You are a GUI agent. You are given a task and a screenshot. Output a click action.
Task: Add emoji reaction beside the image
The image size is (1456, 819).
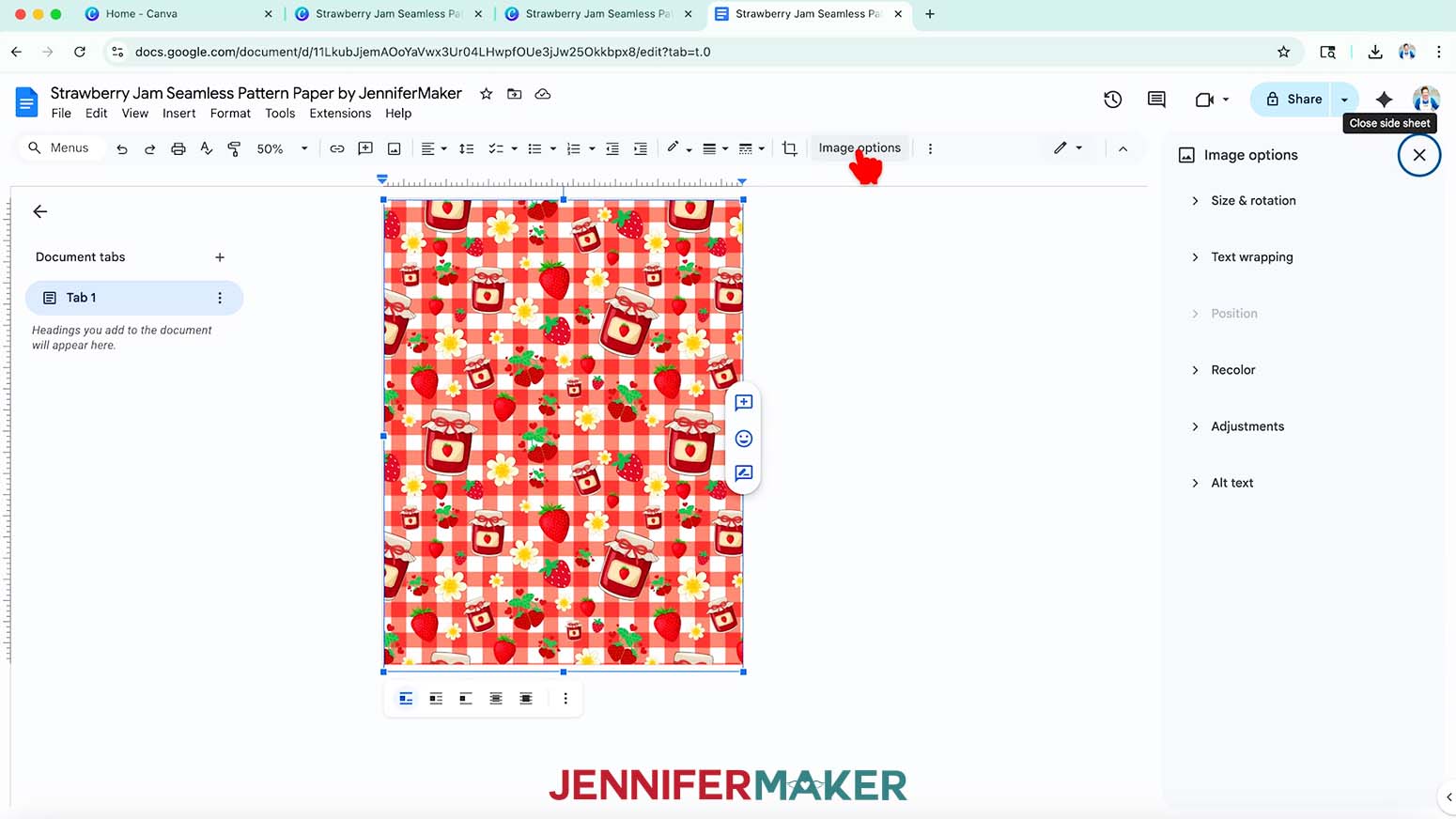(x=743, y=438)
